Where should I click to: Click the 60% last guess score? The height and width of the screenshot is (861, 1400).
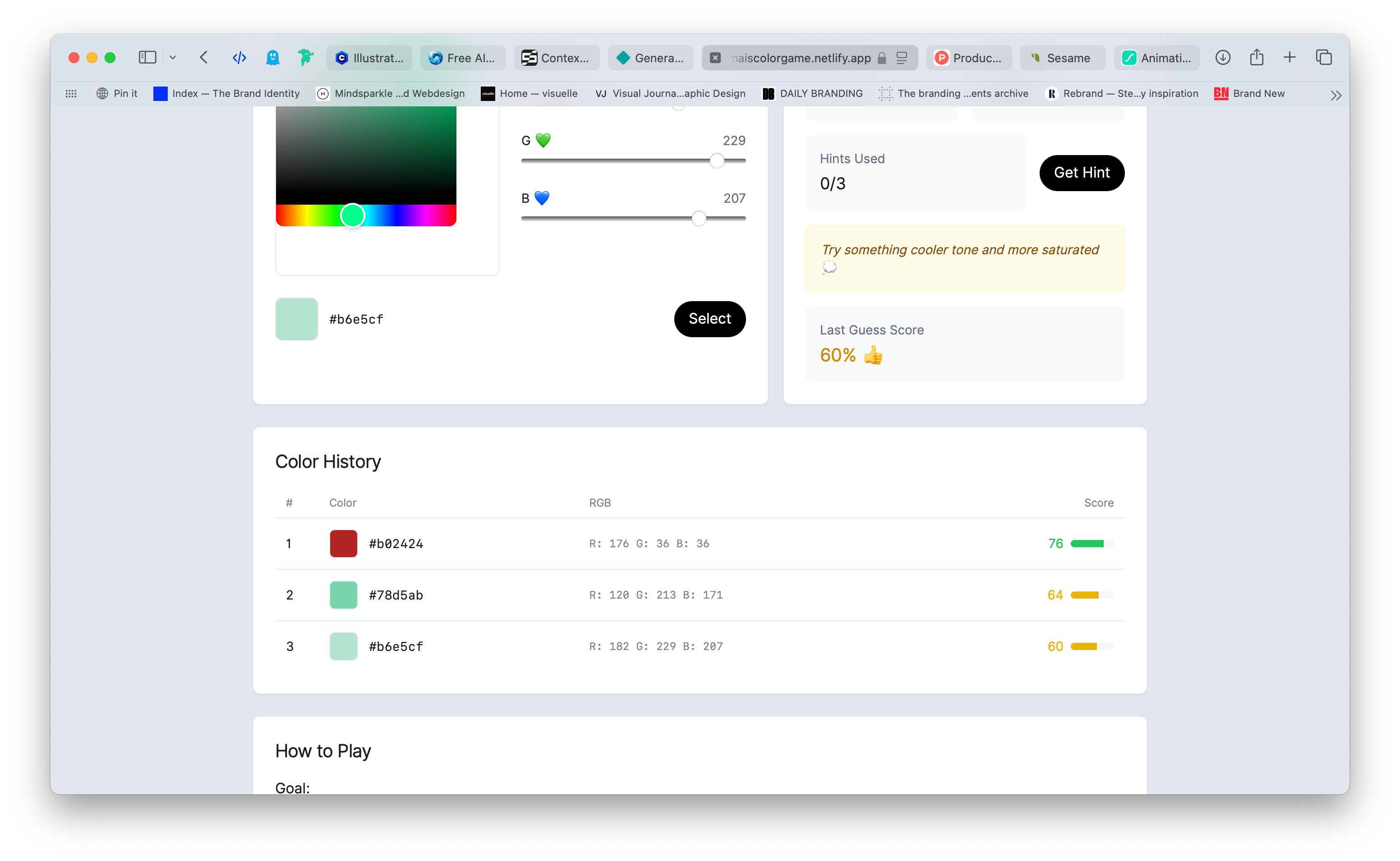point(837,355)
